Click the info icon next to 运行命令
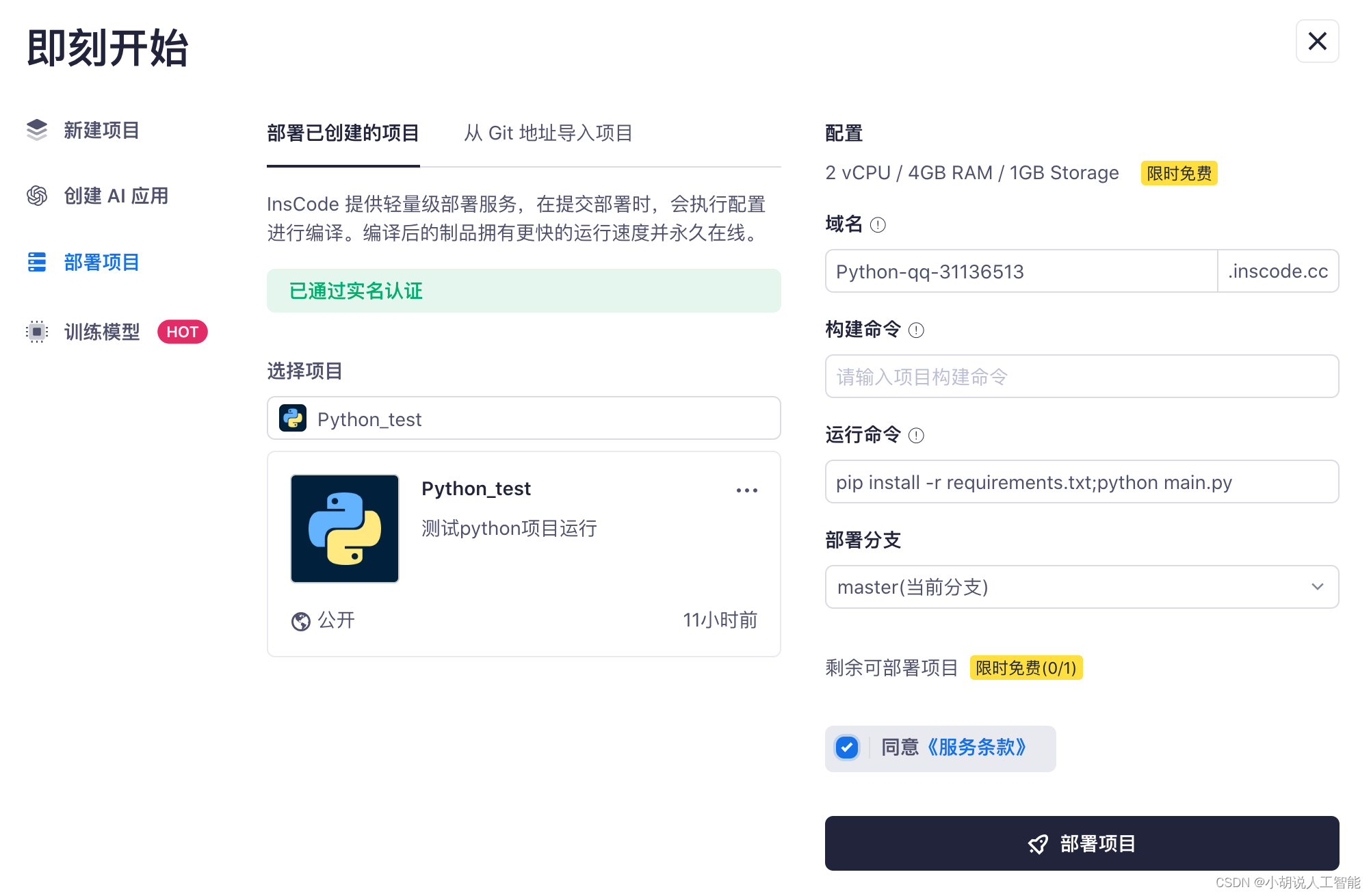Image resolution: width=1371 pixels, height=896 pixels. (916, 436)
